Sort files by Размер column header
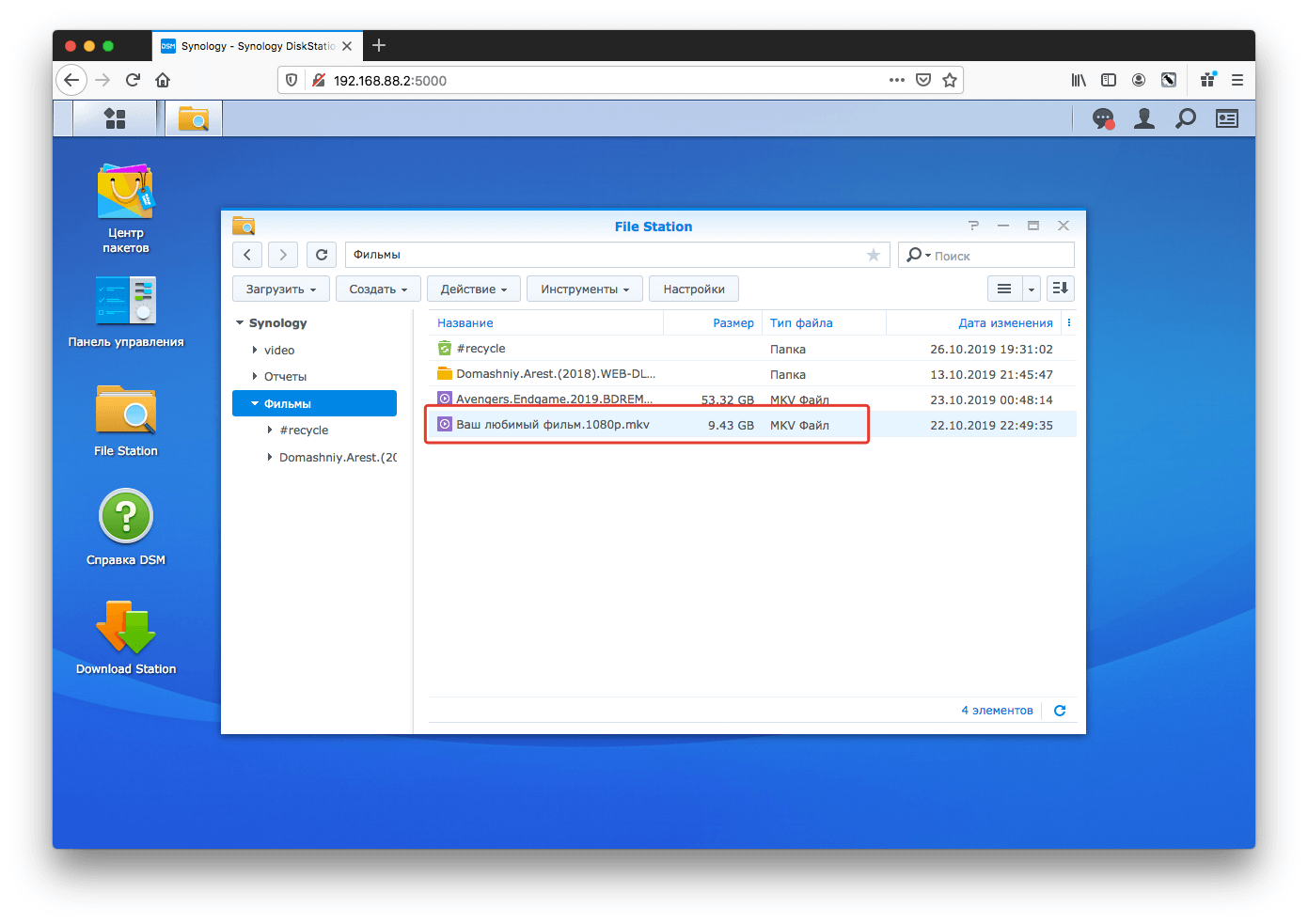1308x924 pixels. 733,323
